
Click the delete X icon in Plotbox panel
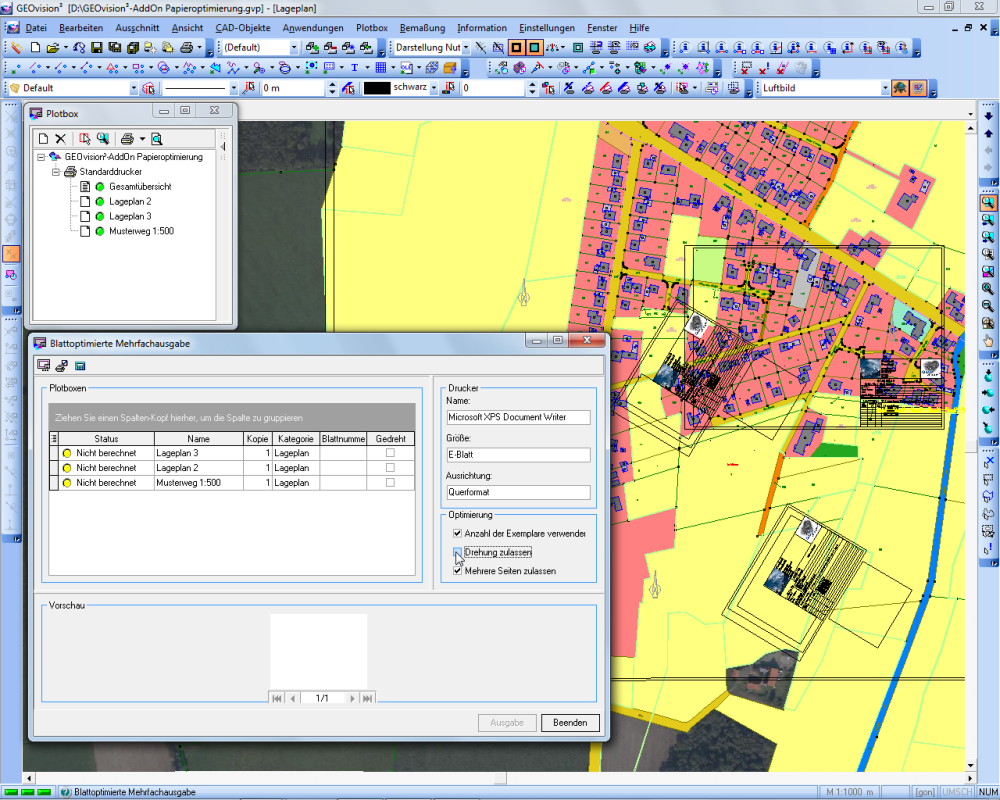pos(60,139)
